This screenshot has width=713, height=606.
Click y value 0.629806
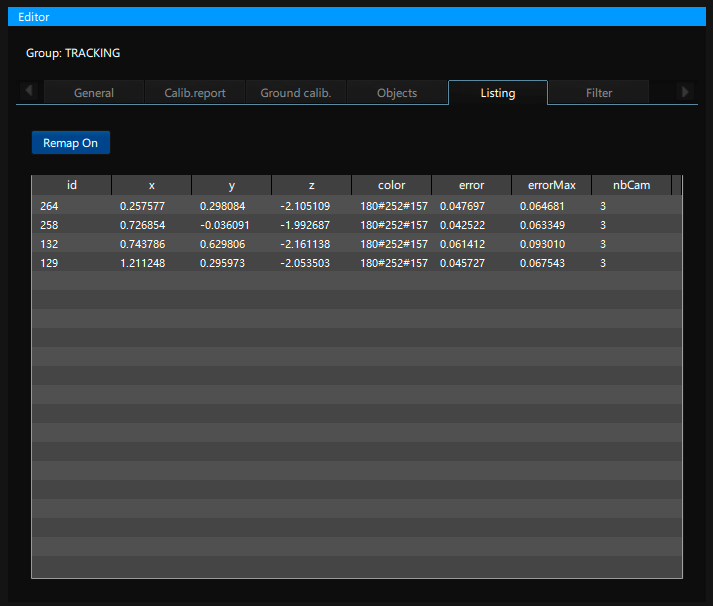[x=222, y=244]
